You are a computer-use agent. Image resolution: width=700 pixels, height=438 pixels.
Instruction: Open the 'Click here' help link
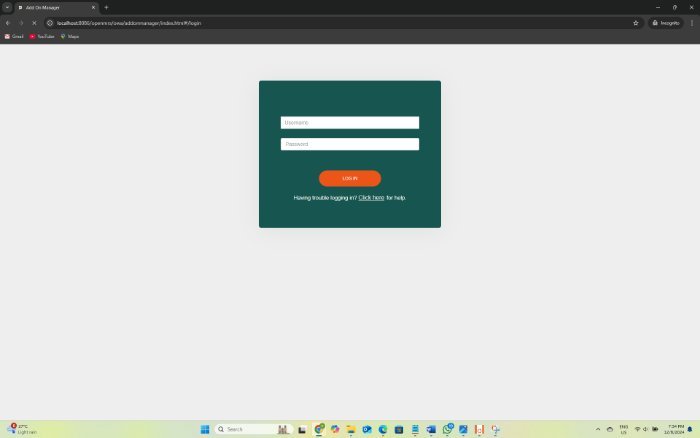371,198
